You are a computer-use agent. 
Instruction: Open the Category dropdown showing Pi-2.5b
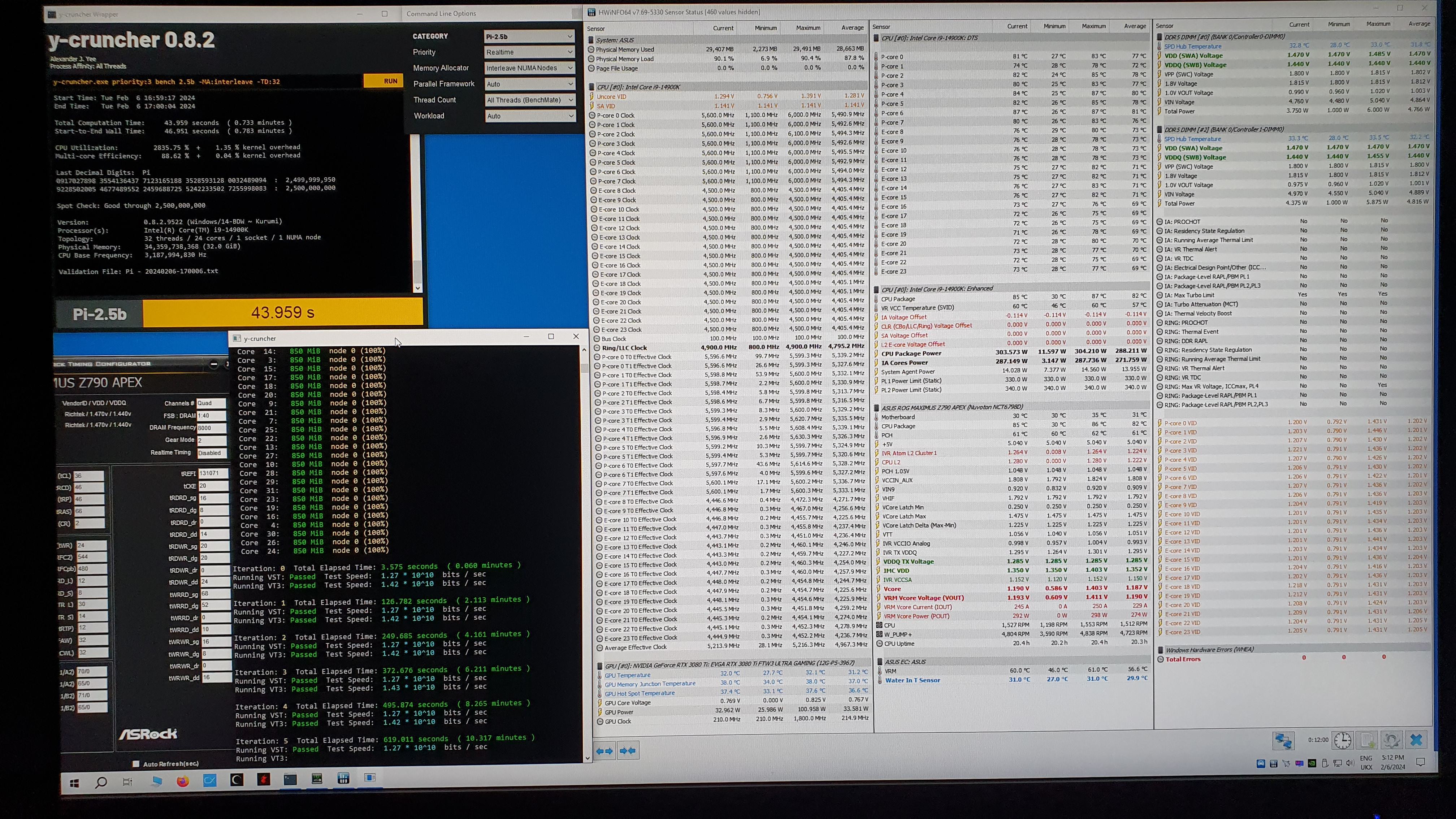coord(529,36)
